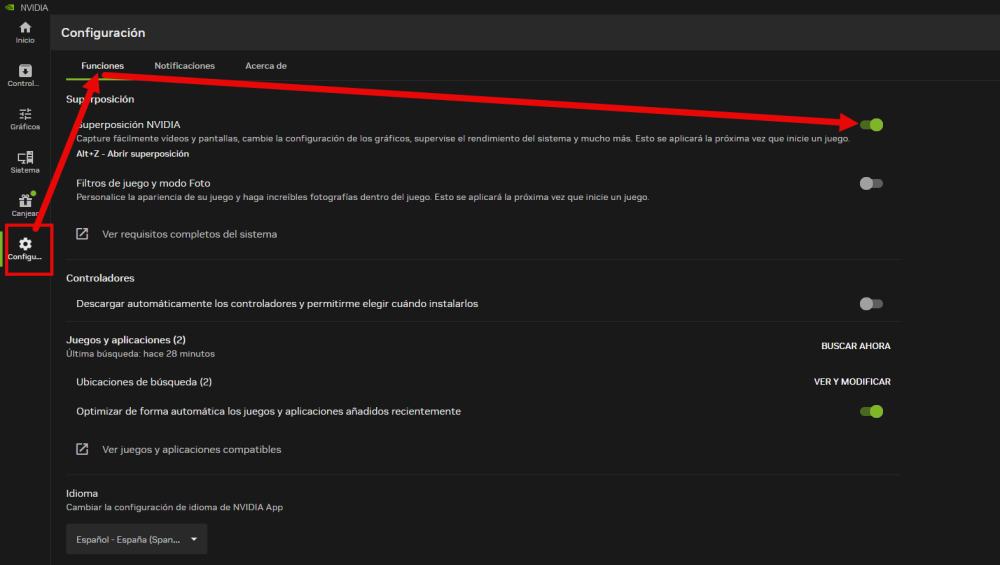
Task: Disable the Superposición NVIDIA toggle
Action: tap(871, 124)
